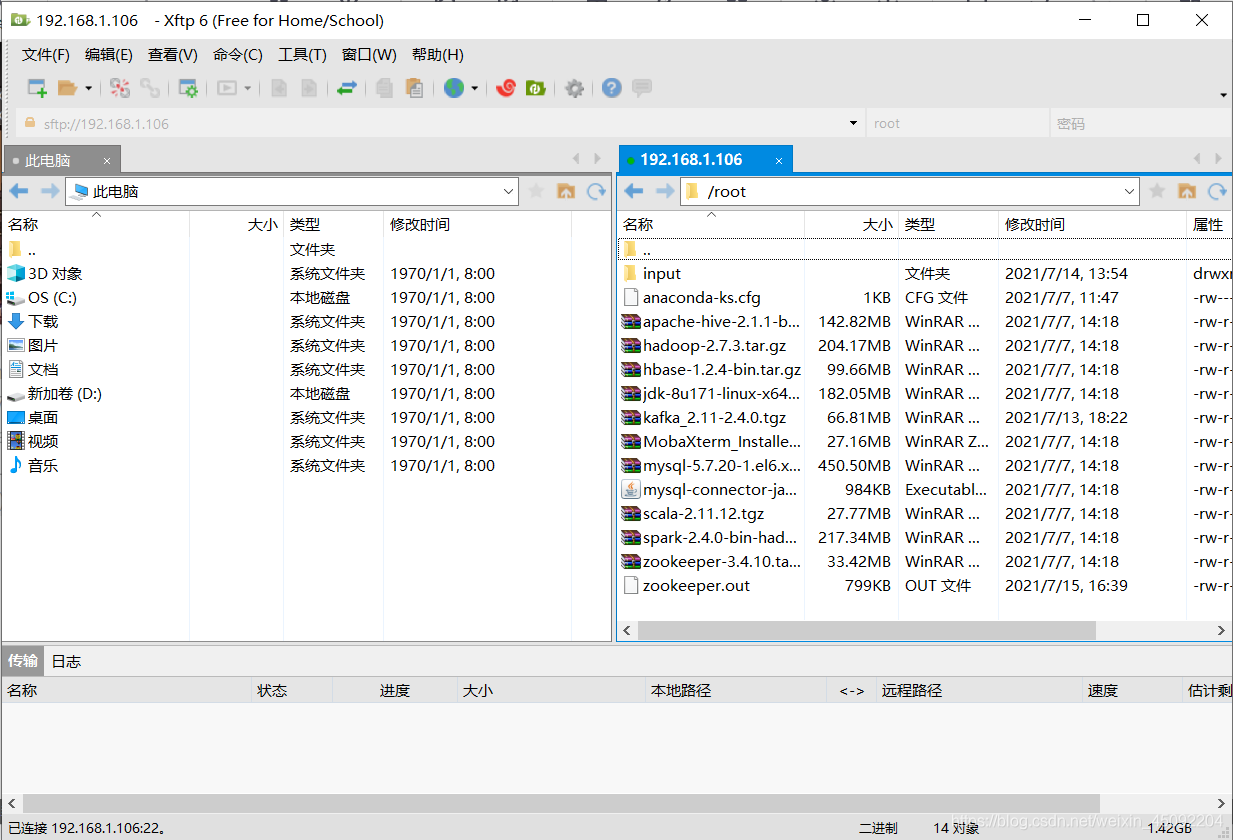
Task: Open the 工具(T) menu
Action: coord(302,55)
